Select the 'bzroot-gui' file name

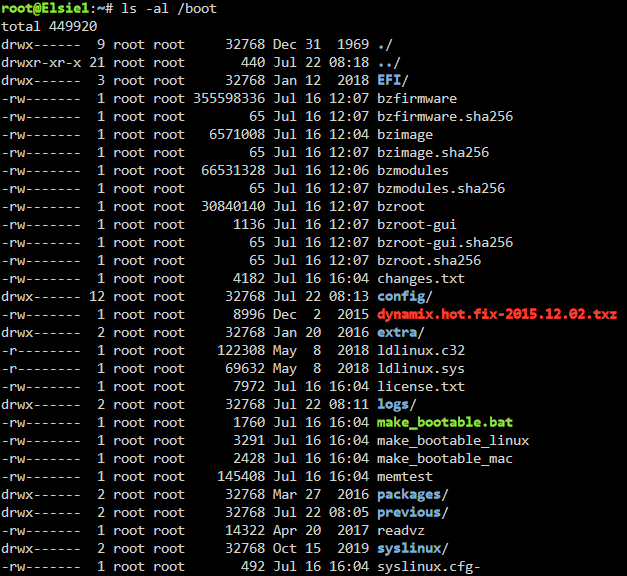tap(417, 224)
